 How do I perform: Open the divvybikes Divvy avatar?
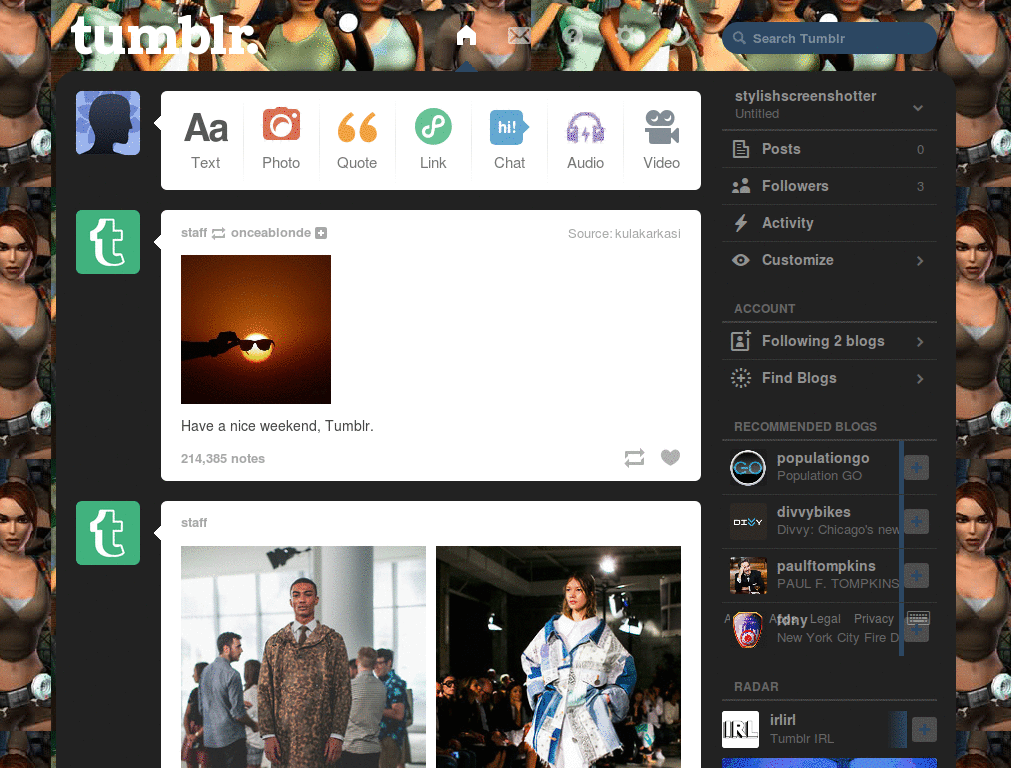(x=748, y=522)
